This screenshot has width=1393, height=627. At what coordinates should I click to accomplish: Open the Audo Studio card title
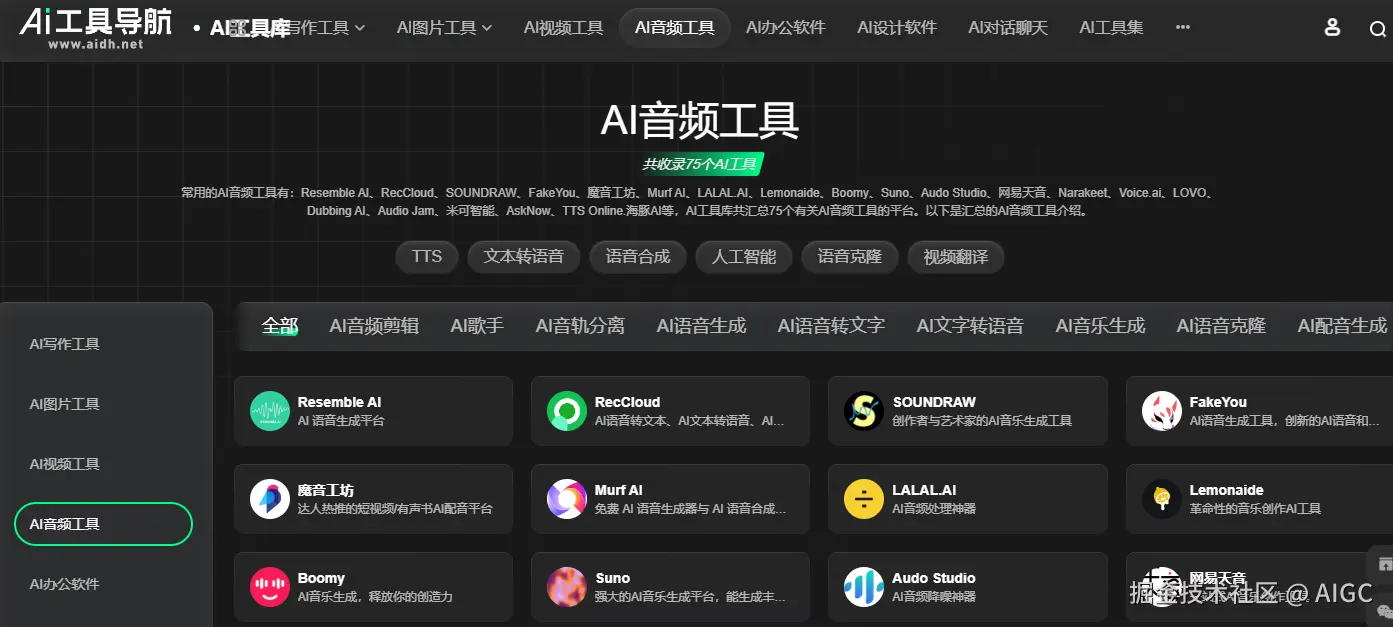click(x=934, y=578)
